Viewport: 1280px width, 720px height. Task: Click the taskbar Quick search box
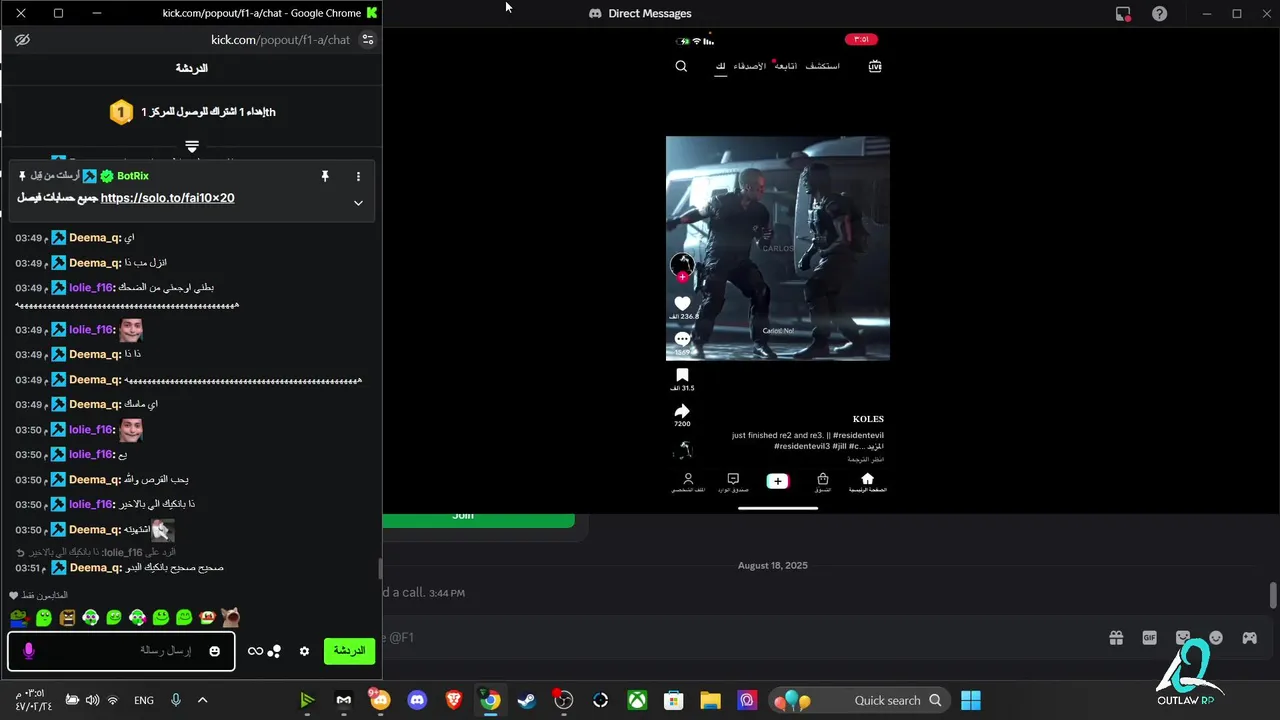pyautogui.click(x=859, y=700)
